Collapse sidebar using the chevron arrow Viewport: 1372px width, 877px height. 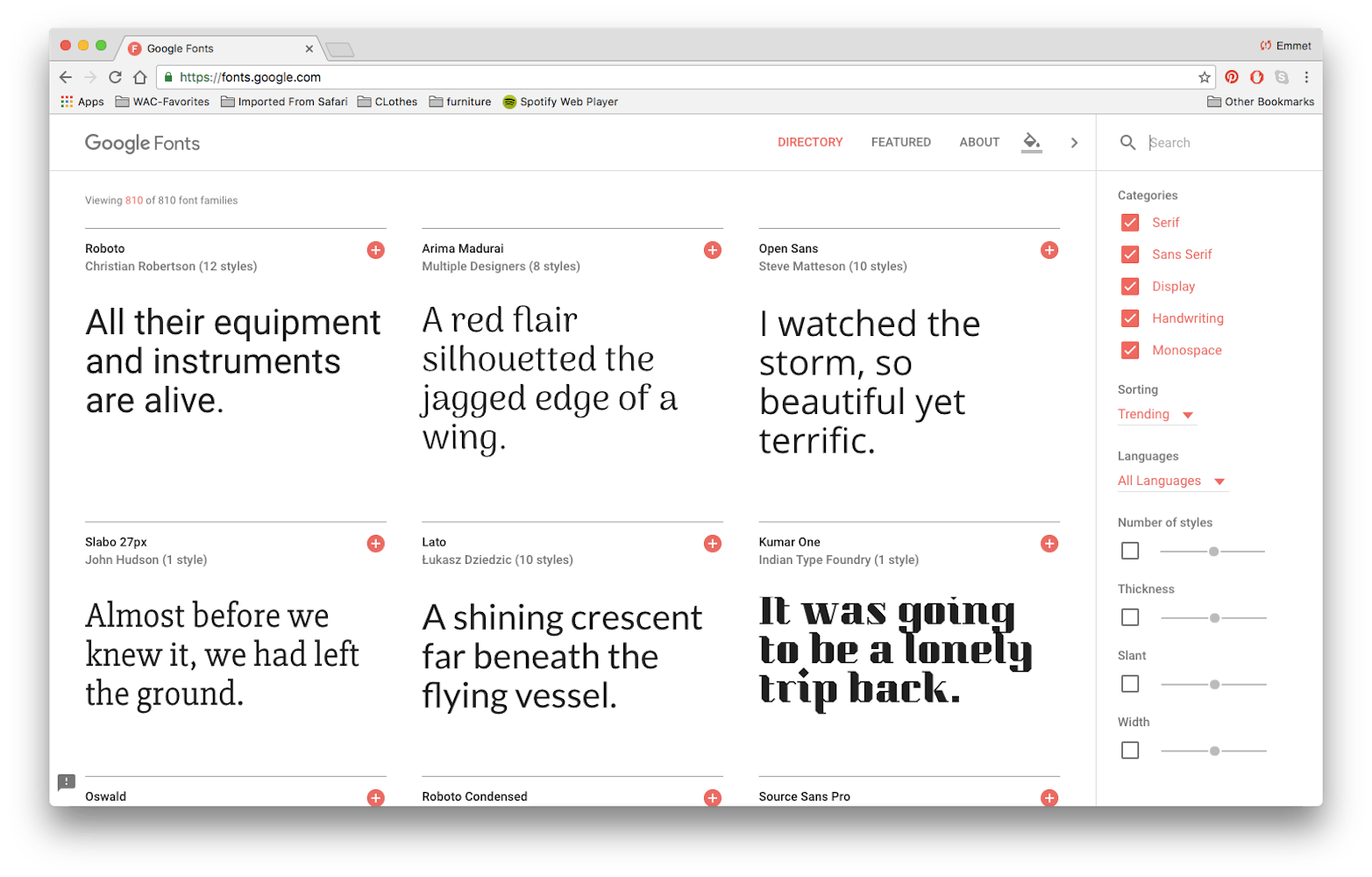1074,143
